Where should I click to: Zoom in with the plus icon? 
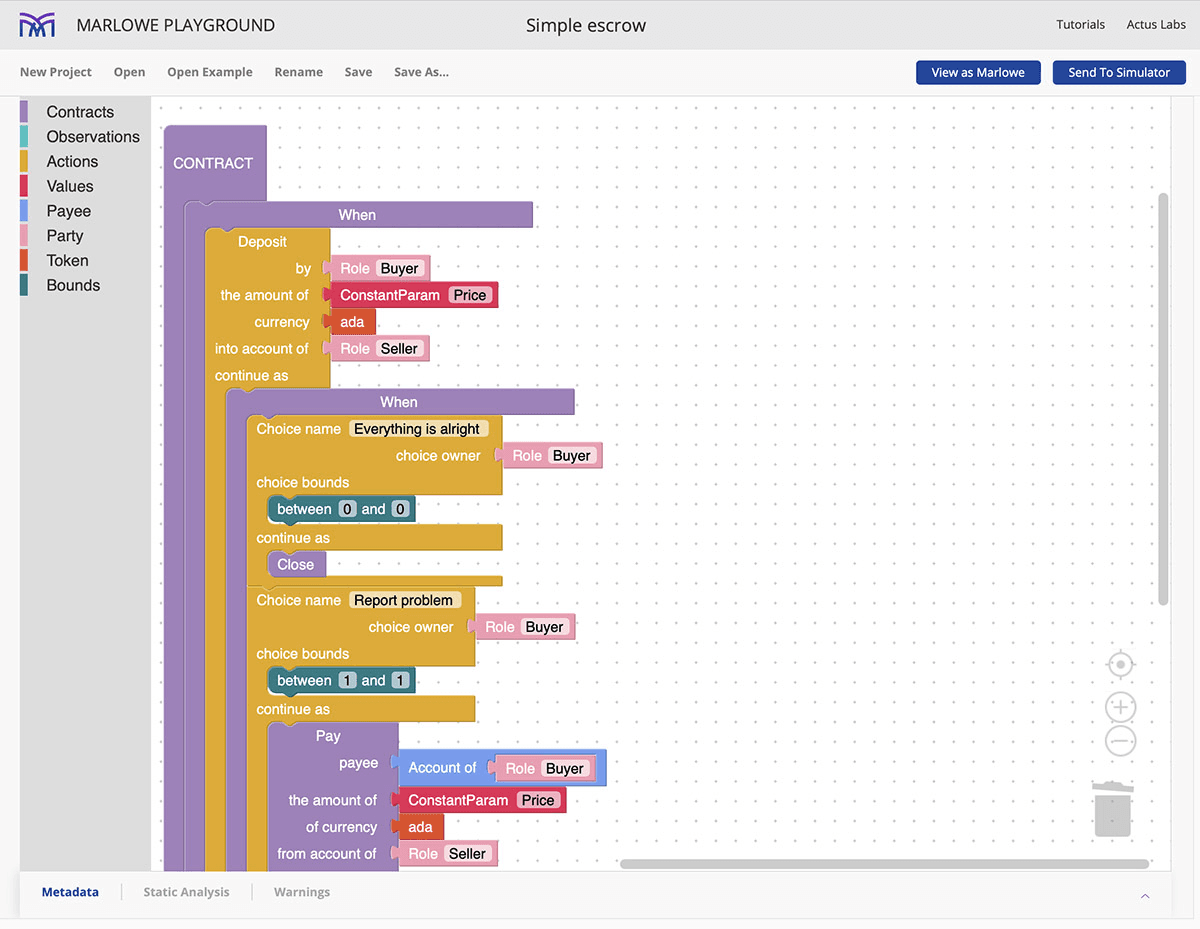coord(1120,708)
